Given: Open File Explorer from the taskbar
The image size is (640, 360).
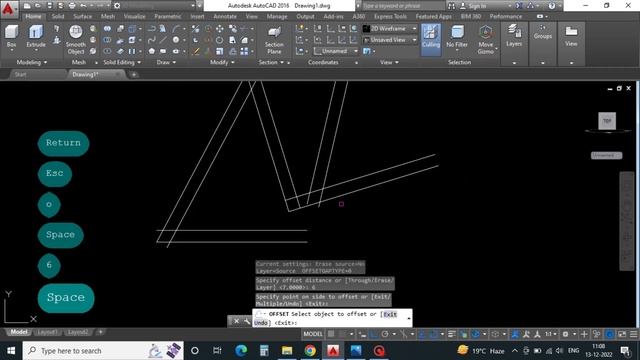Looking at the screenshot, I should (287, 351).
